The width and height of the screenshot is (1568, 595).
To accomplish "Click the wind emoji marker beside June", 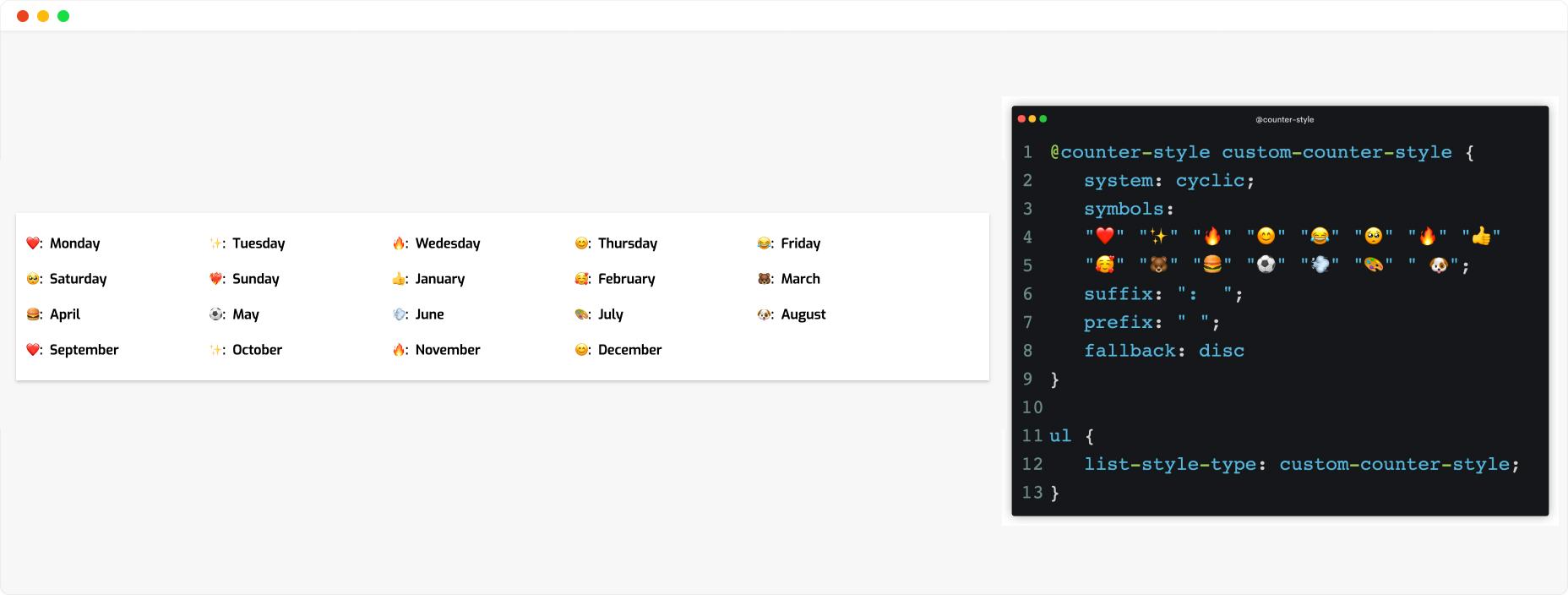I will pos(398,314).
